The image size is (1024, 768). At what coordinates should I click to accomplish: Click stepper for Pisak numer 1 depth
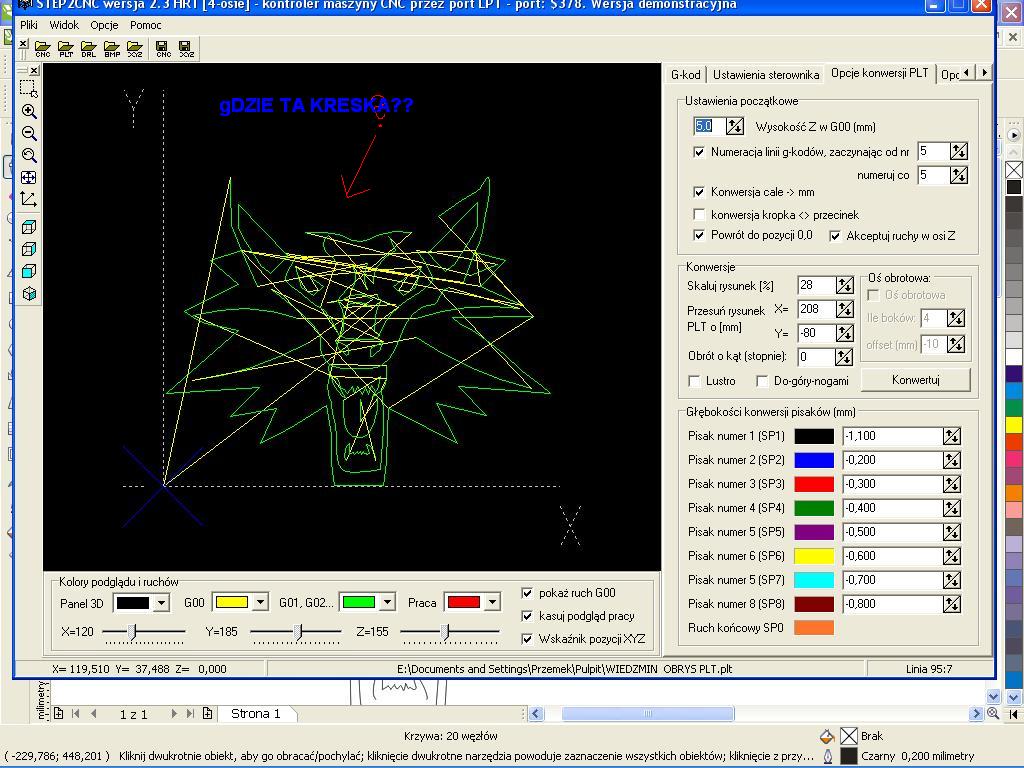952,436
